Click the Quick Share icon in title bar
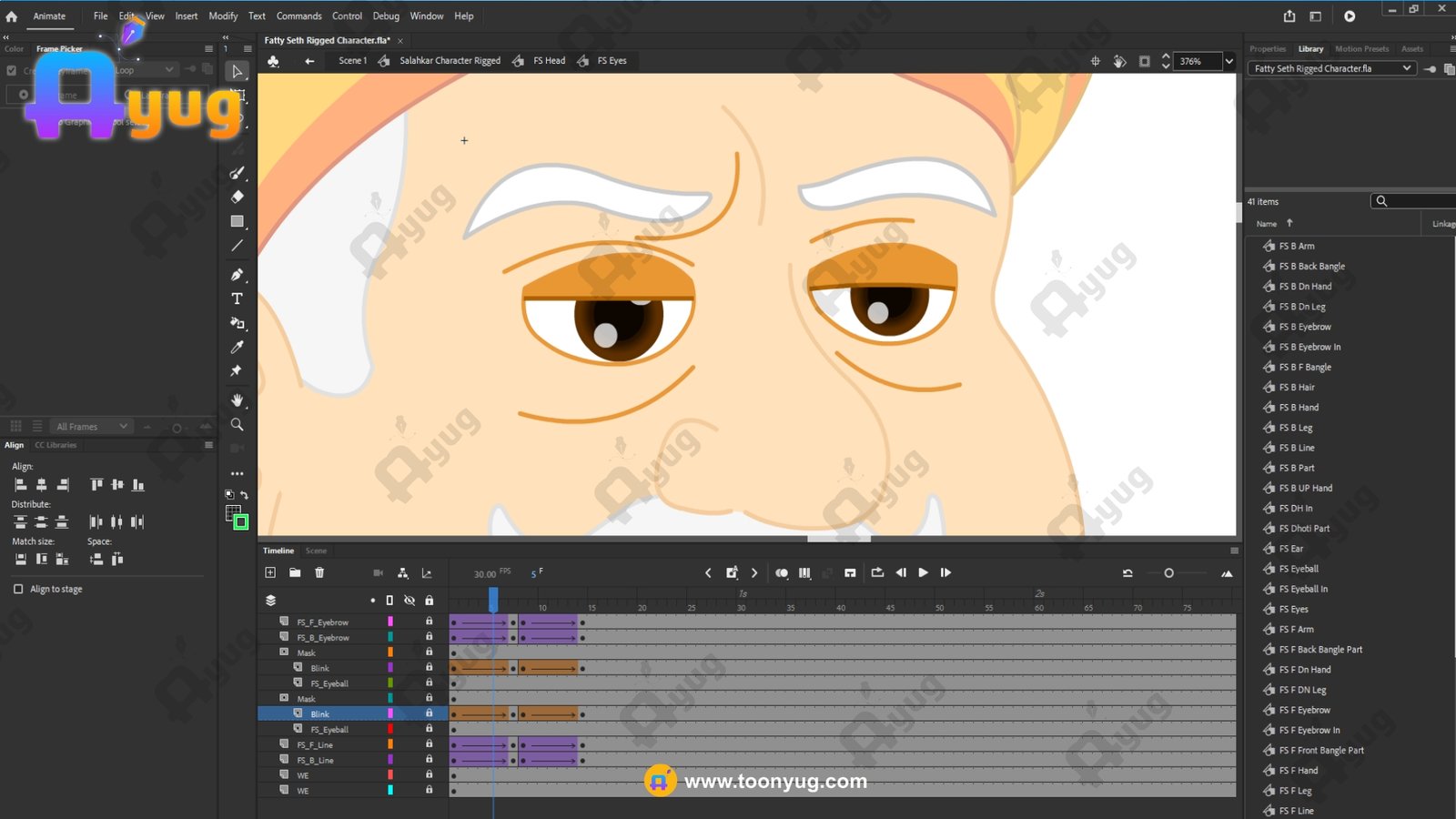 click(x=1289, y=16)
